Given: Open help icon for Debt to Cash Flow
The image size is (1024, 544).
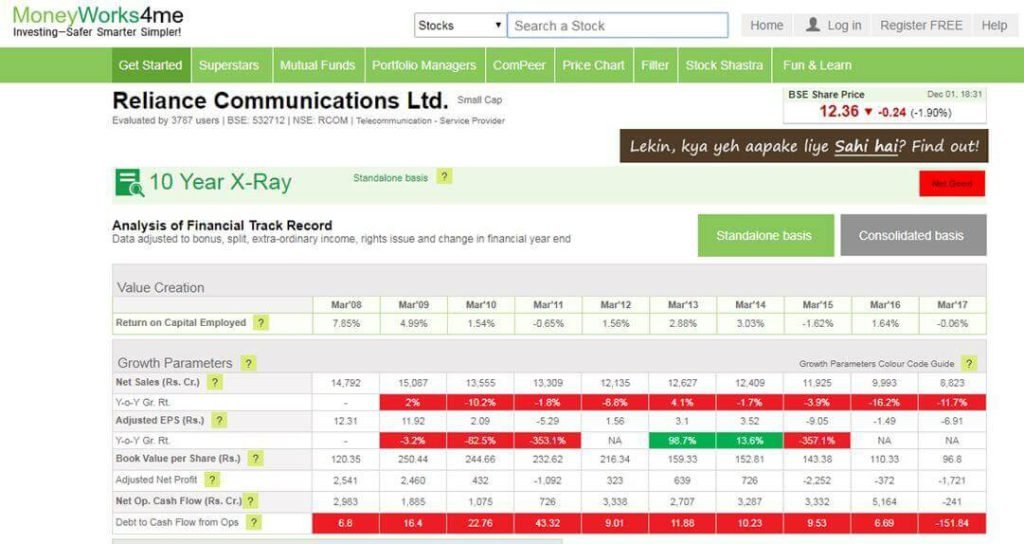Looking at the screenshot, I should pos(253,522).
